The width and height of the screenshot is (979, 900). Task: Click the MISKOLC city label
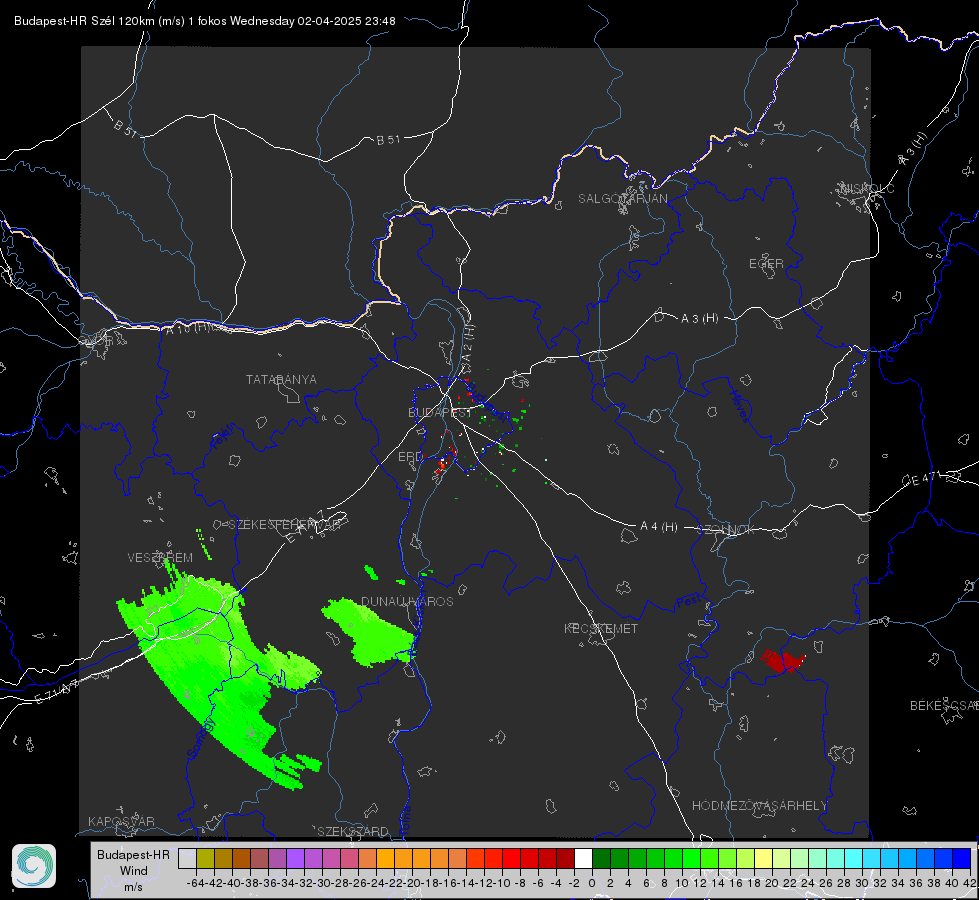[867, 188]
